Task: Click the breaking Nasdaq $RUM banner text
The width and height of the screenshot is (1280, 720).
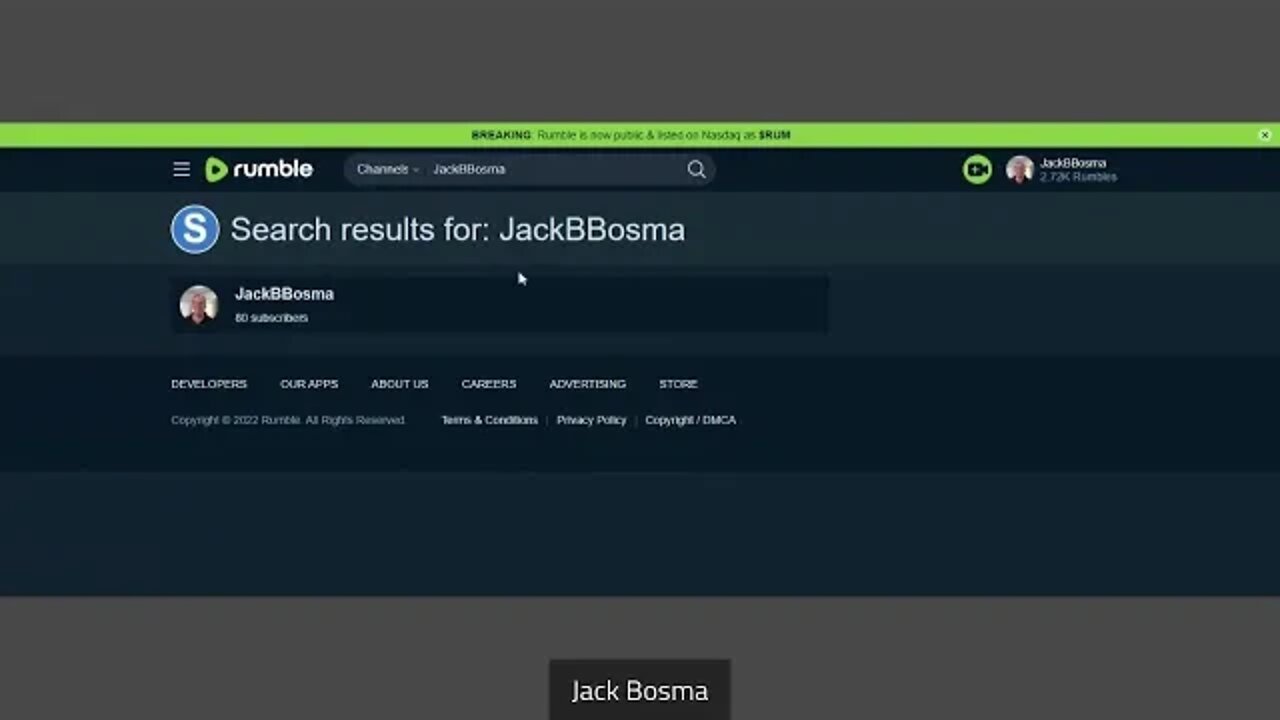Action: [631, 135]
